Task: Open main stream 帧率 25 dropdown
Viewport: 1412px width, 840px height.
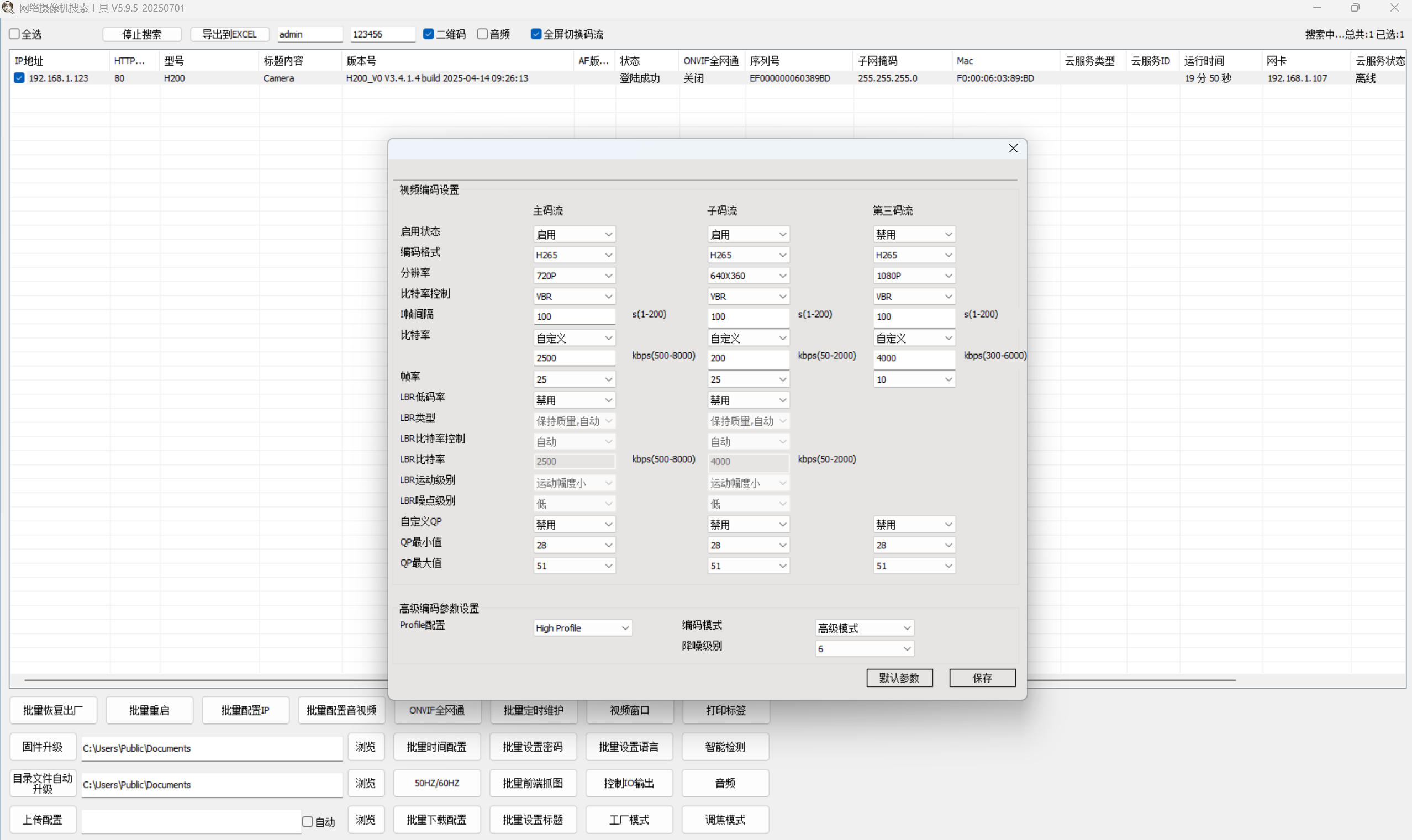Action: tap(574, 379)
